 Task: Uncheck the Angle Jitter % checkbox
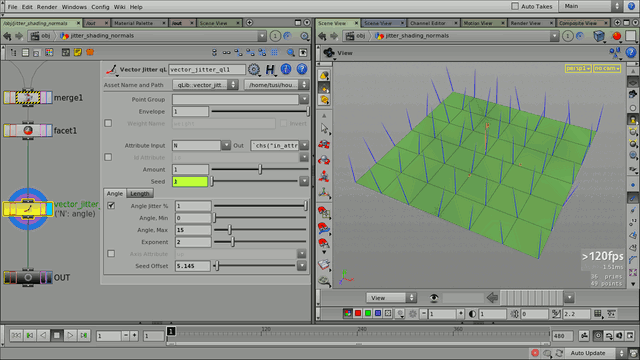click(x=111, y=206)
